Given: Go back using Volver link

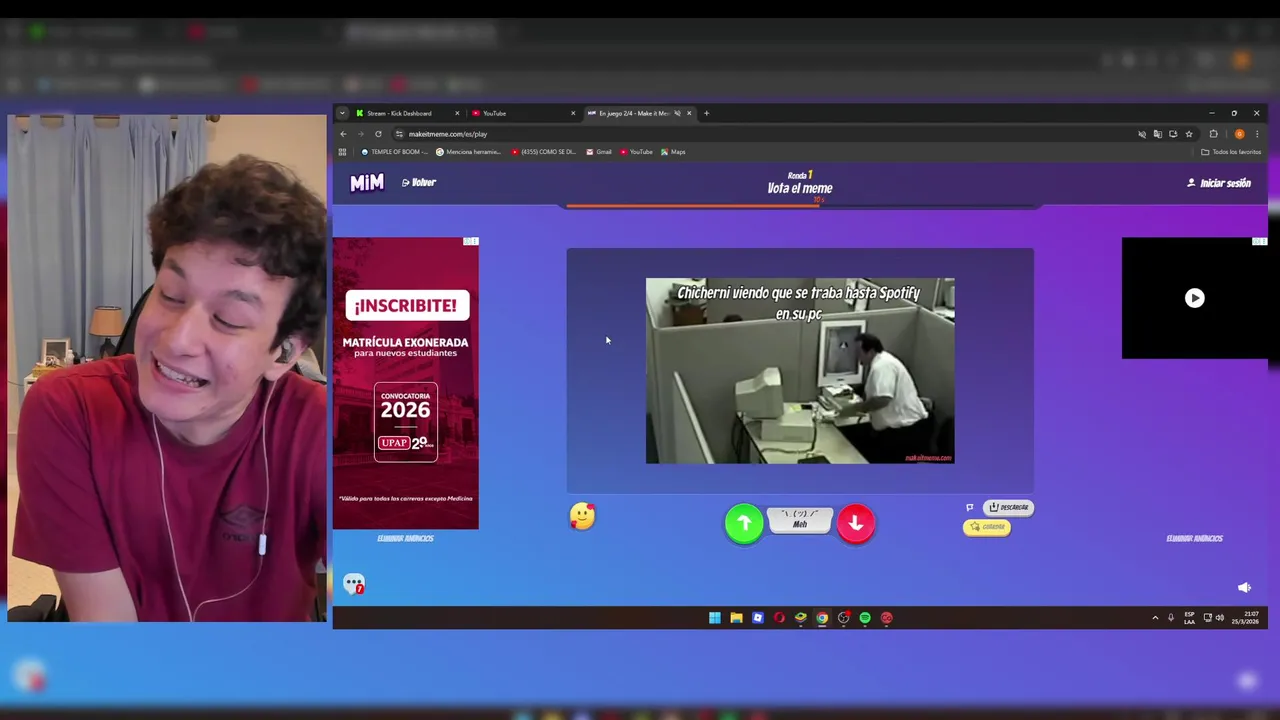Looking at the screenshot, I should click(419, 182).
